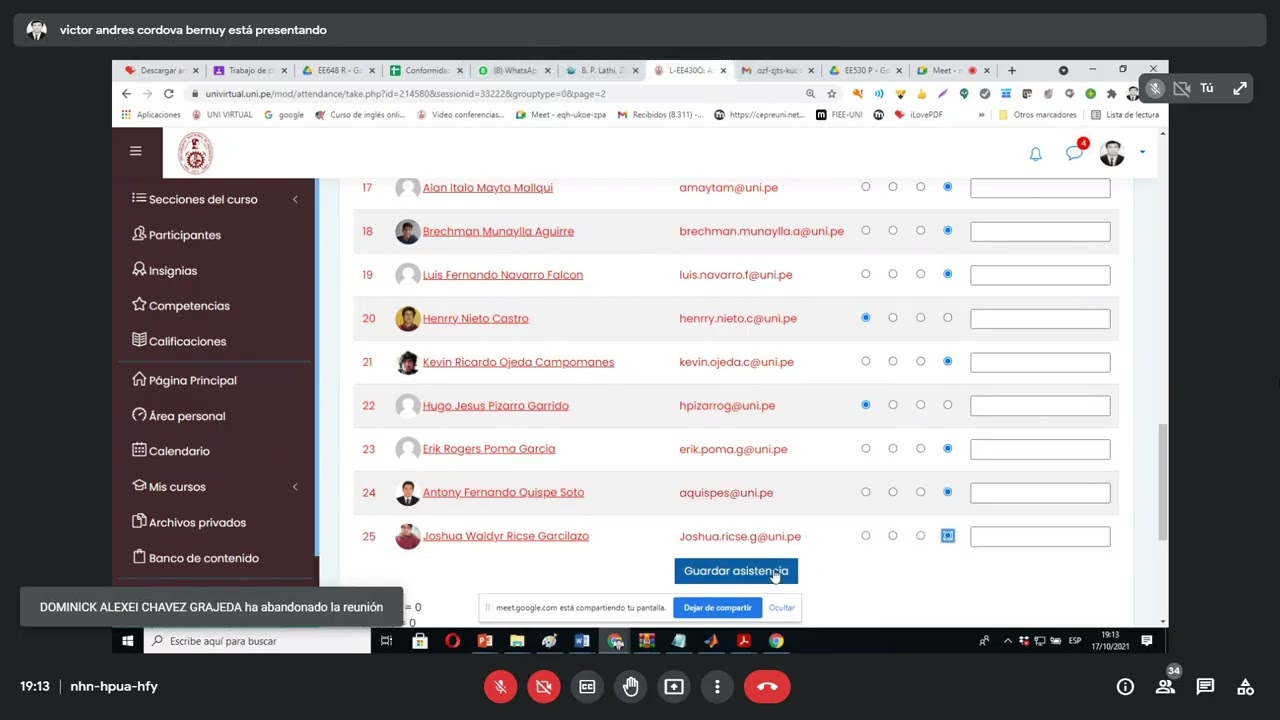The height and width of the screenshot is (720, 1280).
Task: Expand Mis cursos chevron
Action: point(295,487)
